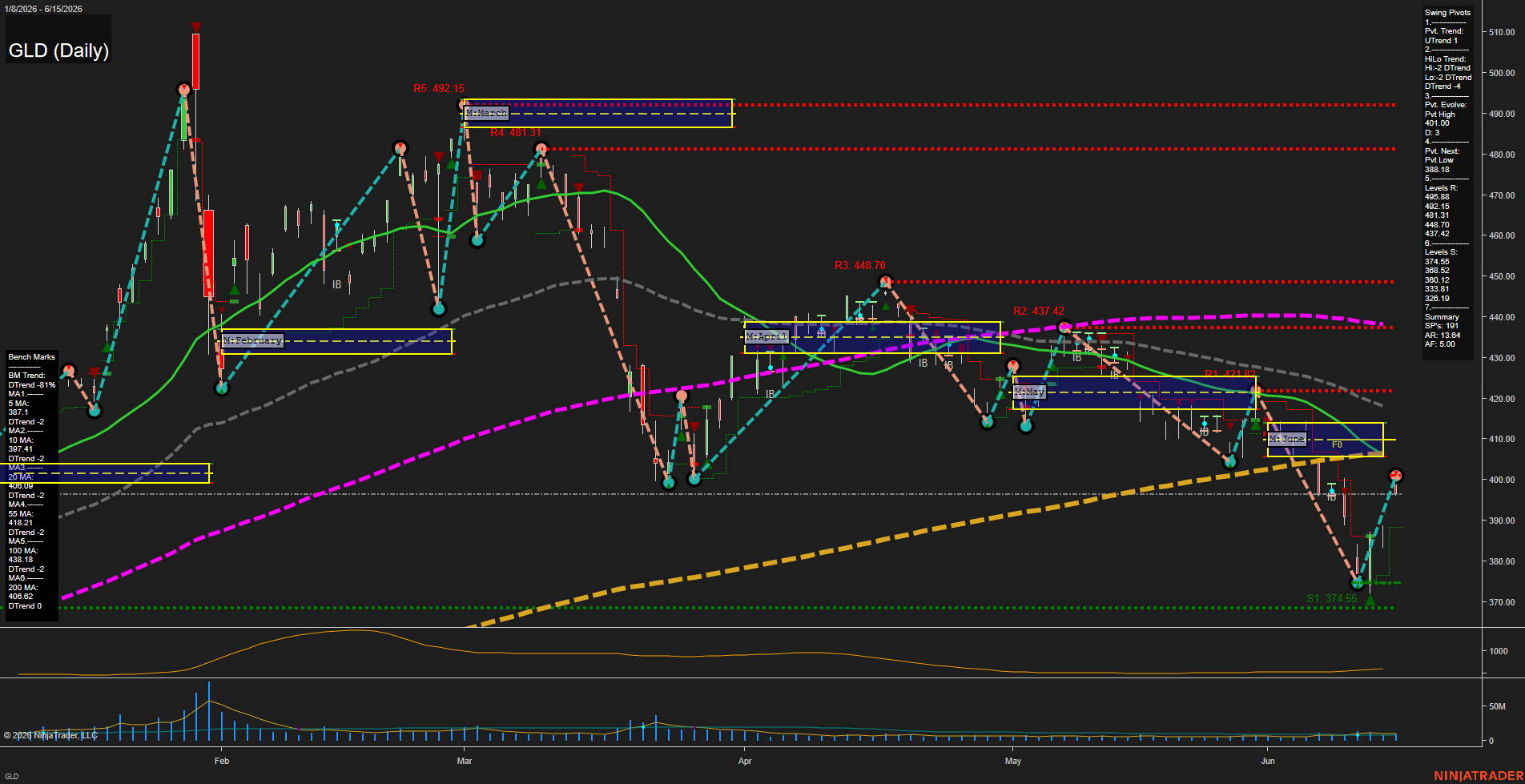Click the 1000 indicator axis label
This screenshot has height=784, width=1525.
click(1499, 652)
